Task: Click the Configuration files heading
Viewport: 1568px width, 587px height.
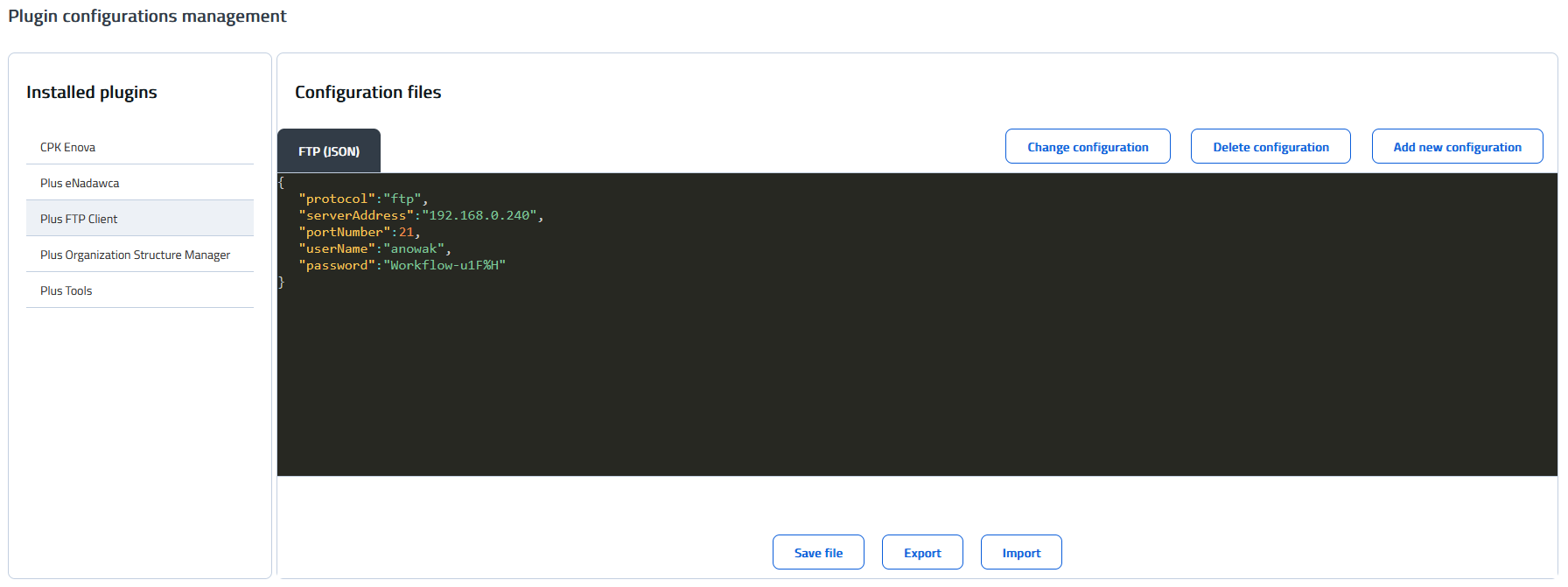Action: pos(367,92)
